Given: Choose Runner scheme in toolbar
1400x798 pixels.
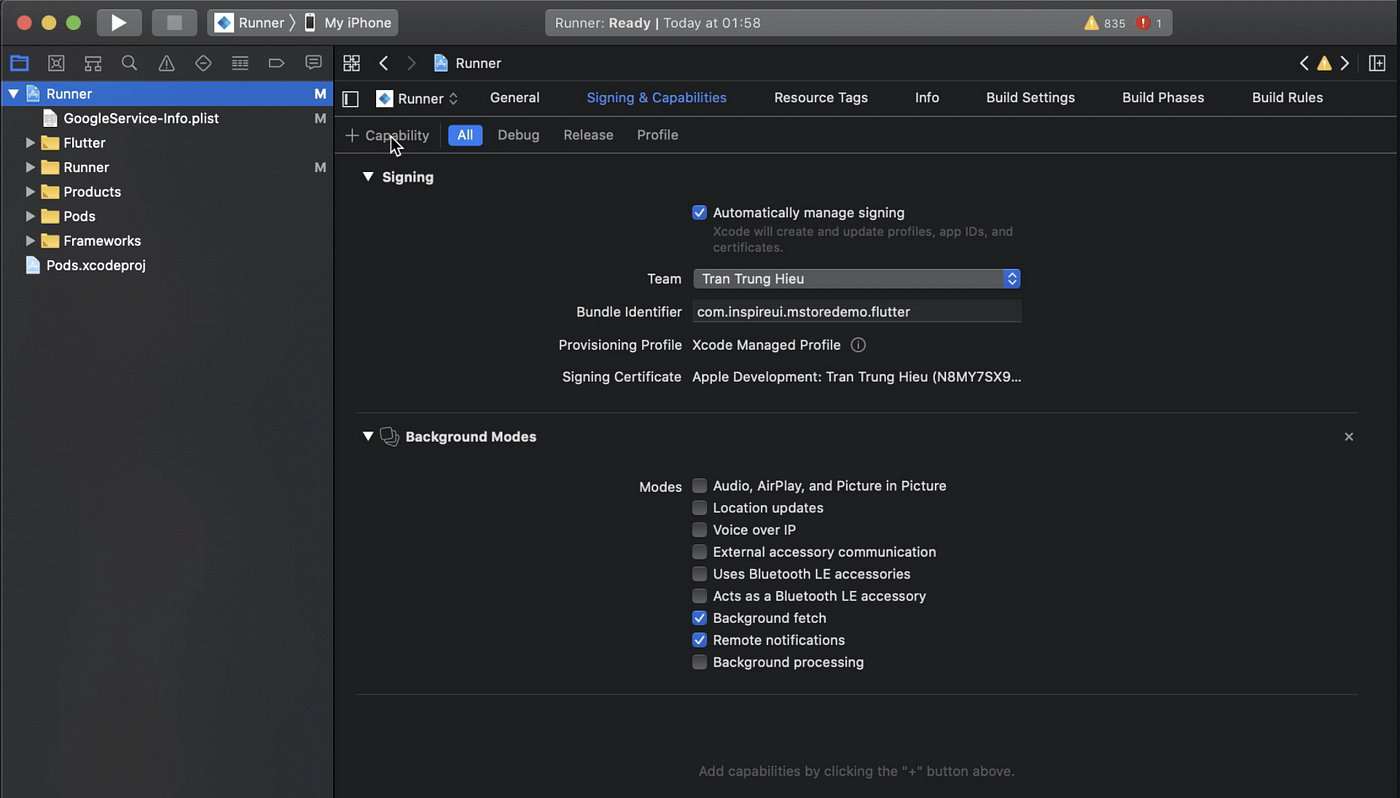Looking at the screenshot, I should click(x=250, y=23).
